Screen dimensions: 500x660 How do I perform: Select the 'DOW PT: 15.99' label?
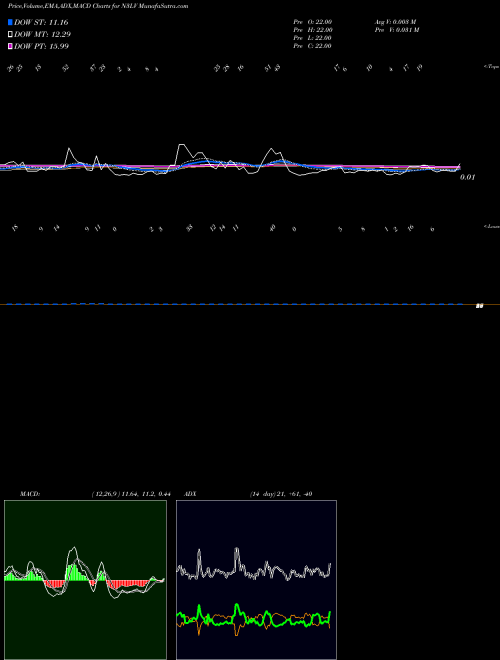click(41, 46)
